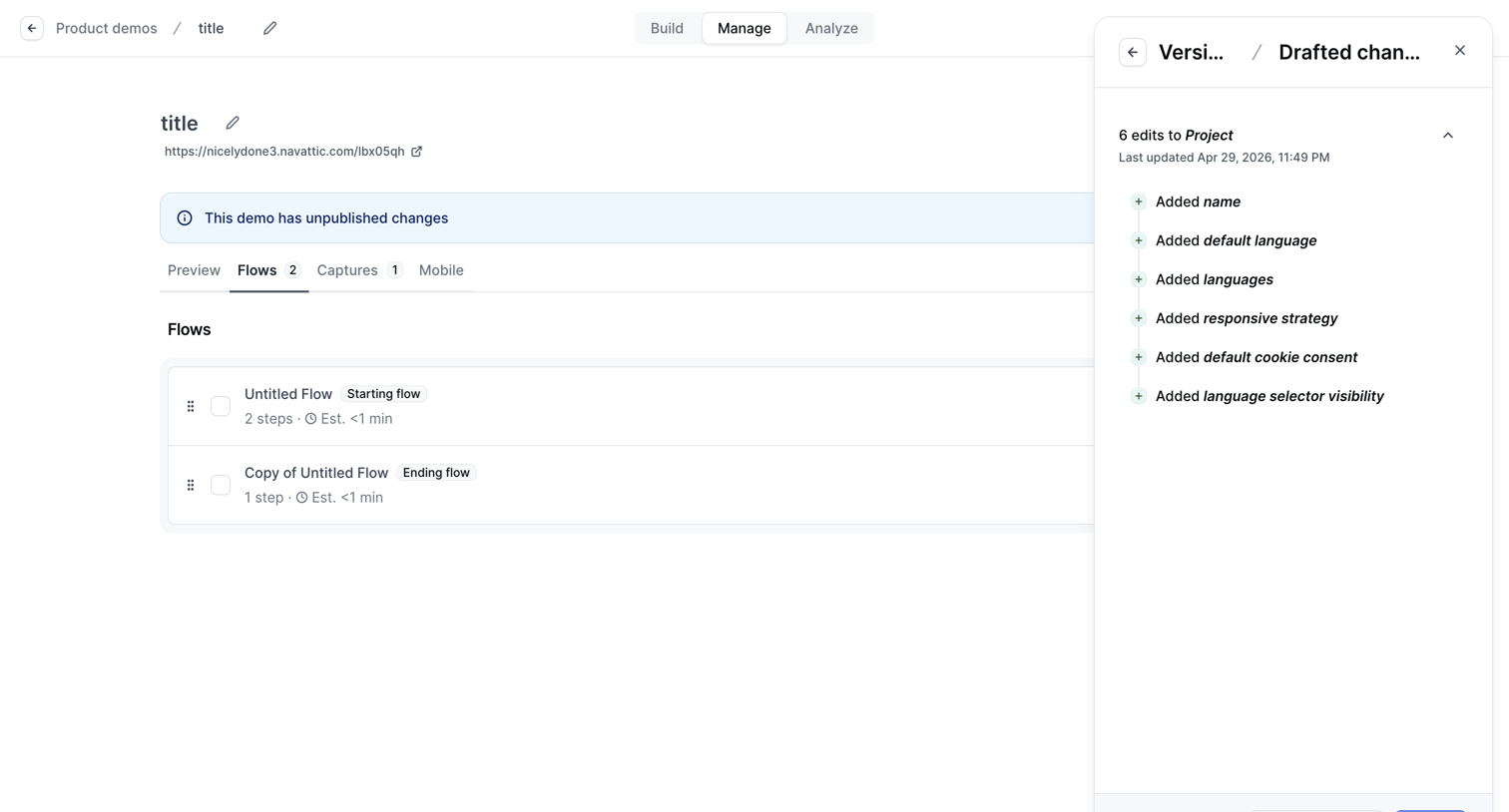The width and height of the screenshot is (1509, 812).
Task: Select the Manage mode tab
Action: (x=745, y=28)
